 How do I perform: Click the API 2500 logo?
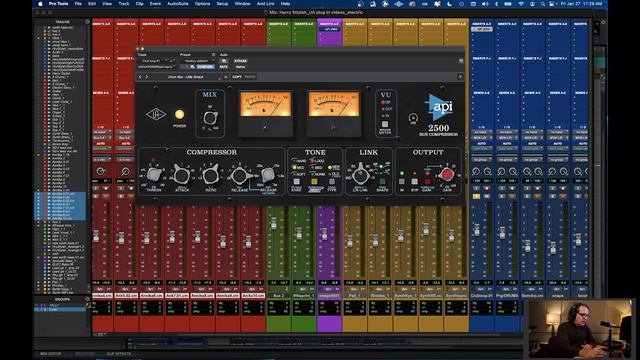[439, 114]
